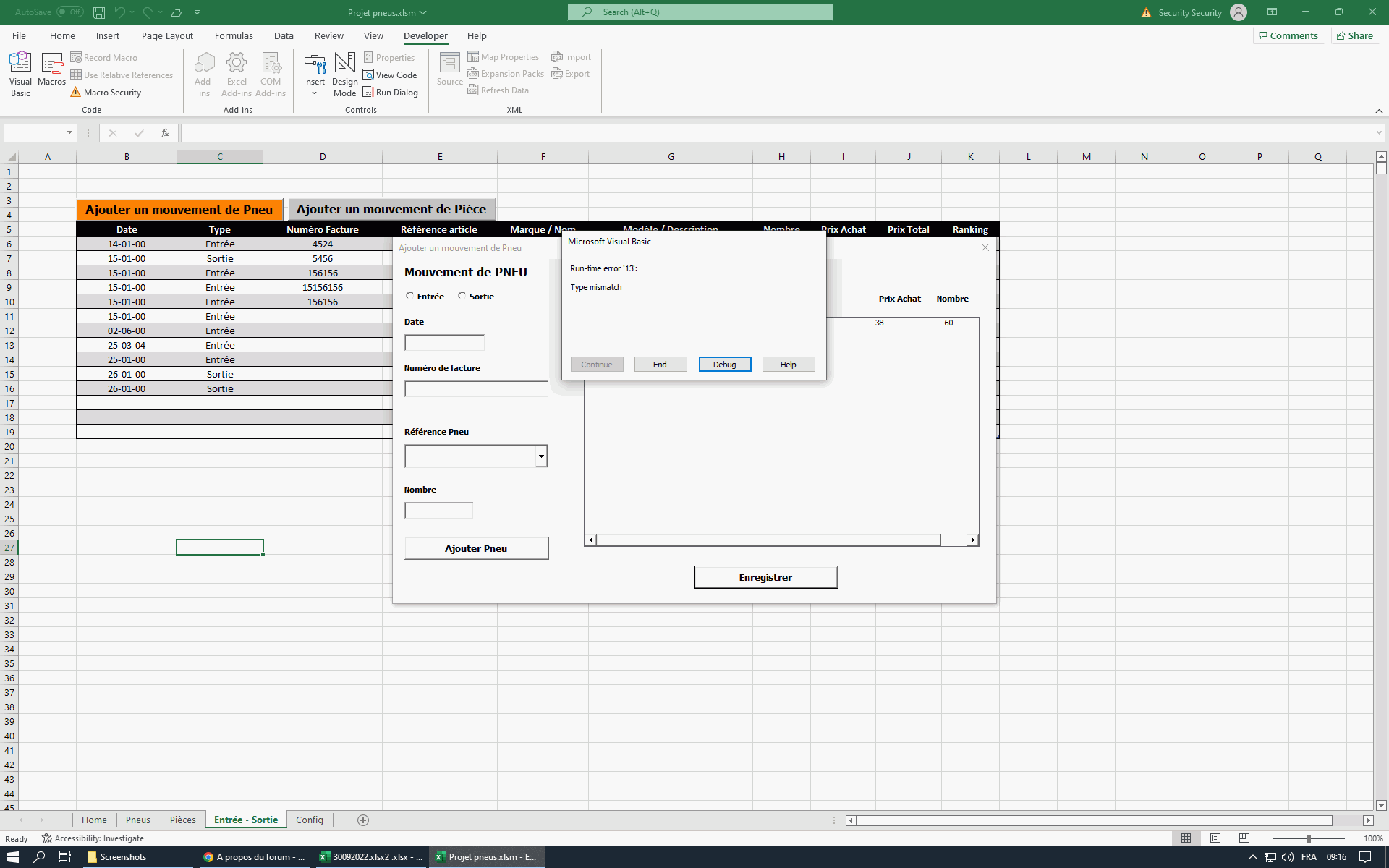Open Excel Add-ins dialog
Viewport: 1389px width, 868px height.
[x=237, y=73]
